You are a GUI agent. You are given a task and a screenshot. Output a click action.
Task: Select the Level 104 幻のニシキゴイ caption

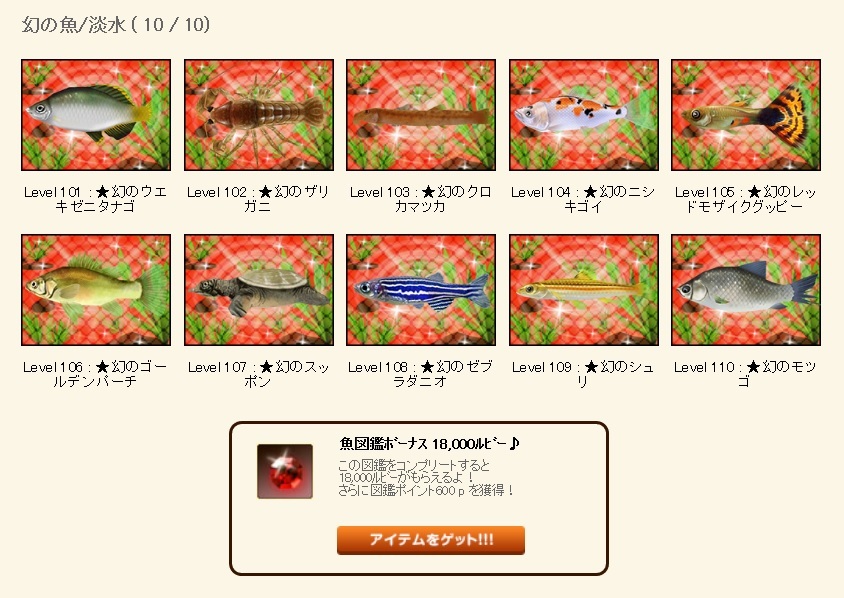[x=583, y=199]
